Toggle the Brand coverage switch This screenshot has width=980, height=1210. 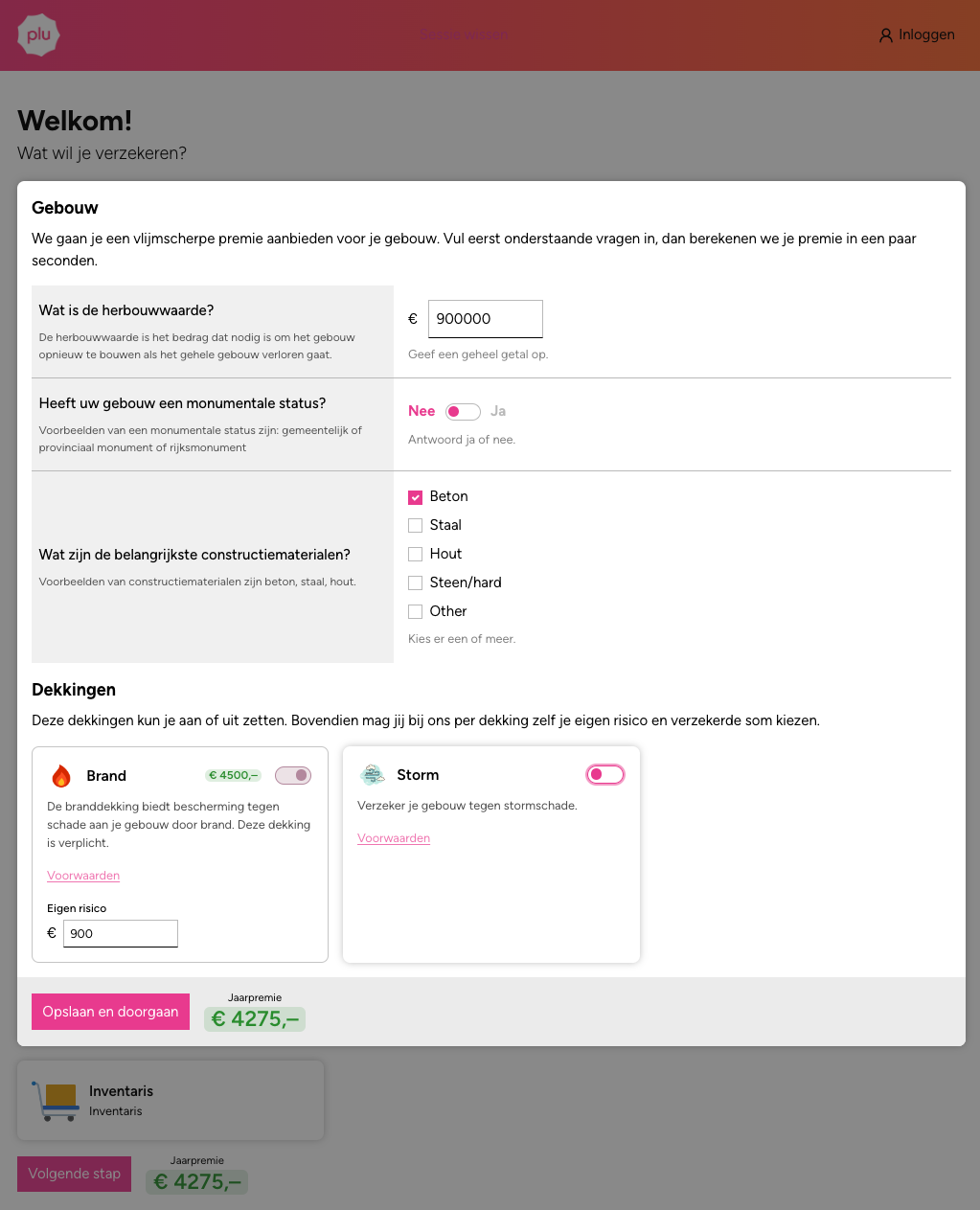(293, 775)
